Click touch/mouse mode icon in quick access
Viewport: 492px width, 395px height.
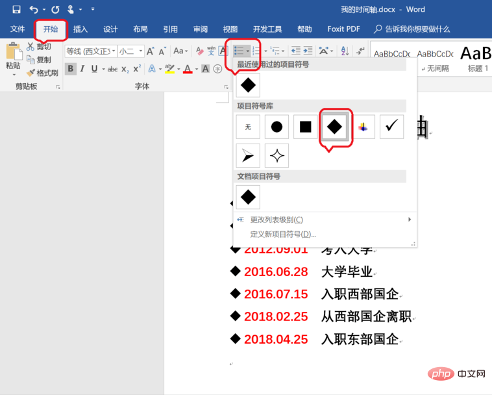click(x=70, y=9)
